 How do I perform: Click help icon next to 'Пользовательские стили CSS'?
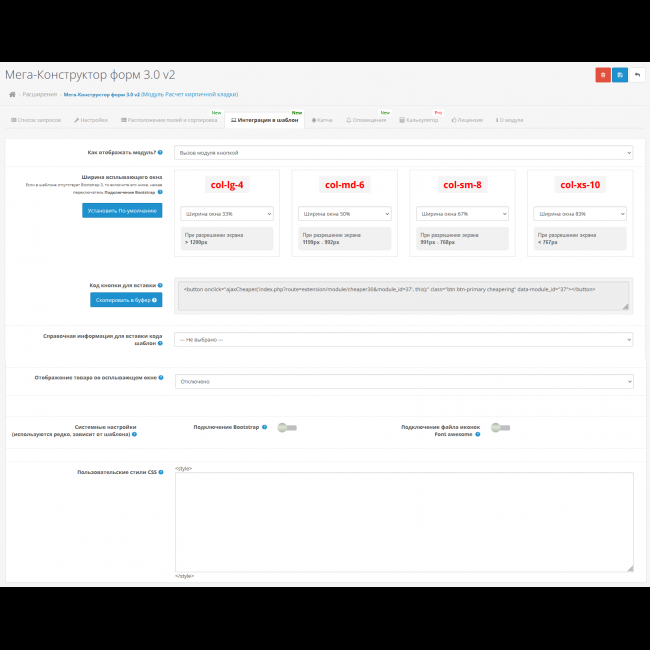point(160,472)
